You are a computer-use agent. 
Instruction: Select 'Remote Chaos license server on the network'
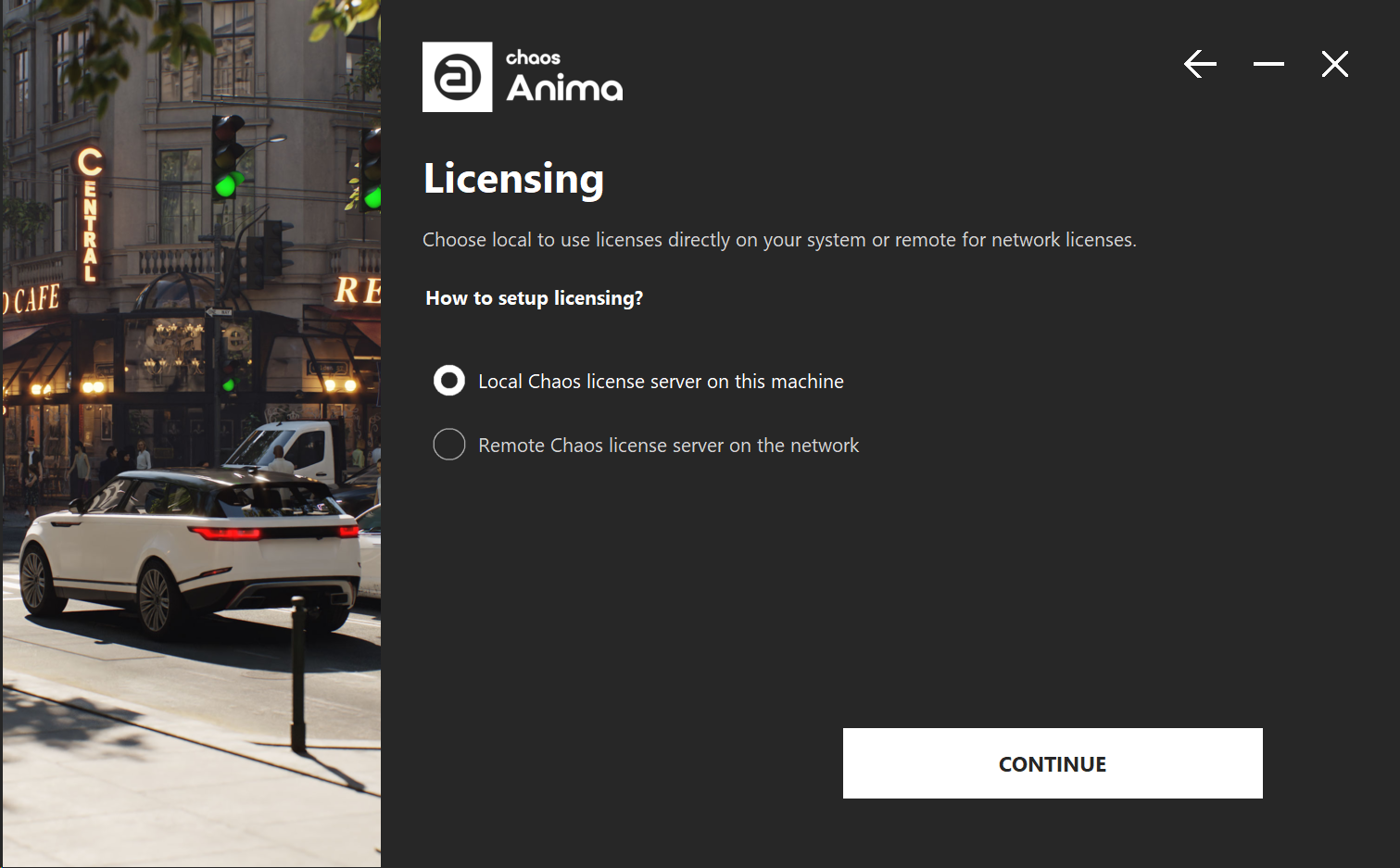[x=668, y=445]
